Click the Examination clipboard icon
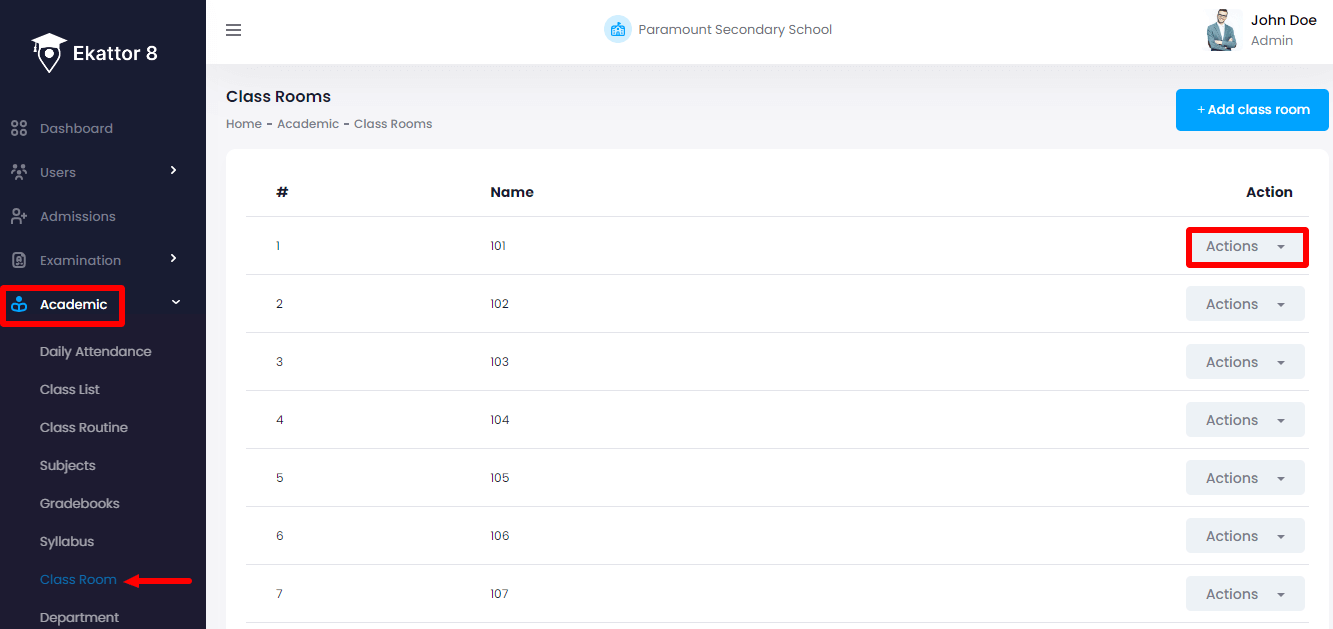This screenshot has width=1333, height=629. (18, 260)
